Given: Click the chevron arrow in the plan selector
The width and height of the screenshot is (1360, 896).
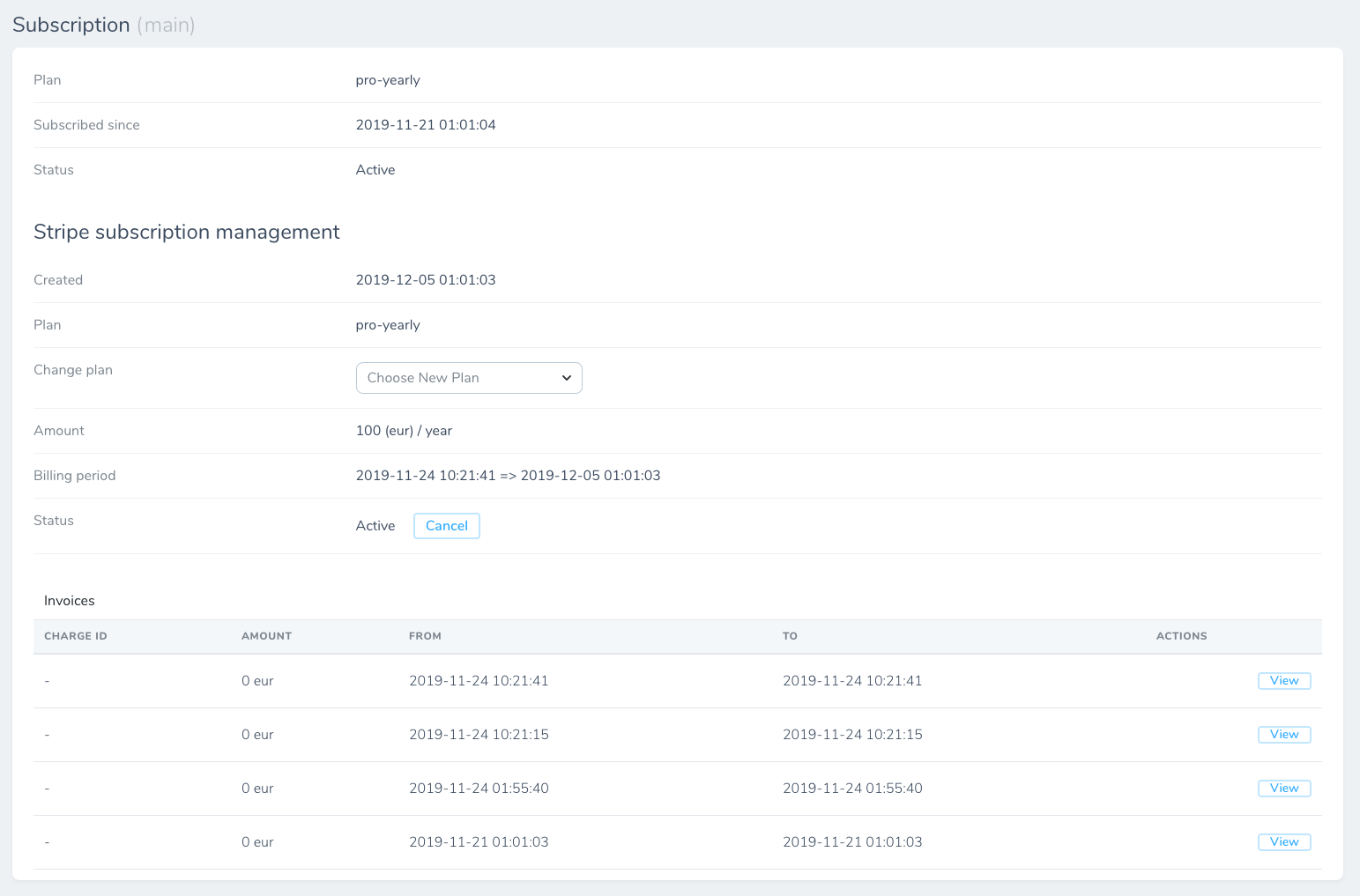Looking at the screenshot, I should [567, 378].
